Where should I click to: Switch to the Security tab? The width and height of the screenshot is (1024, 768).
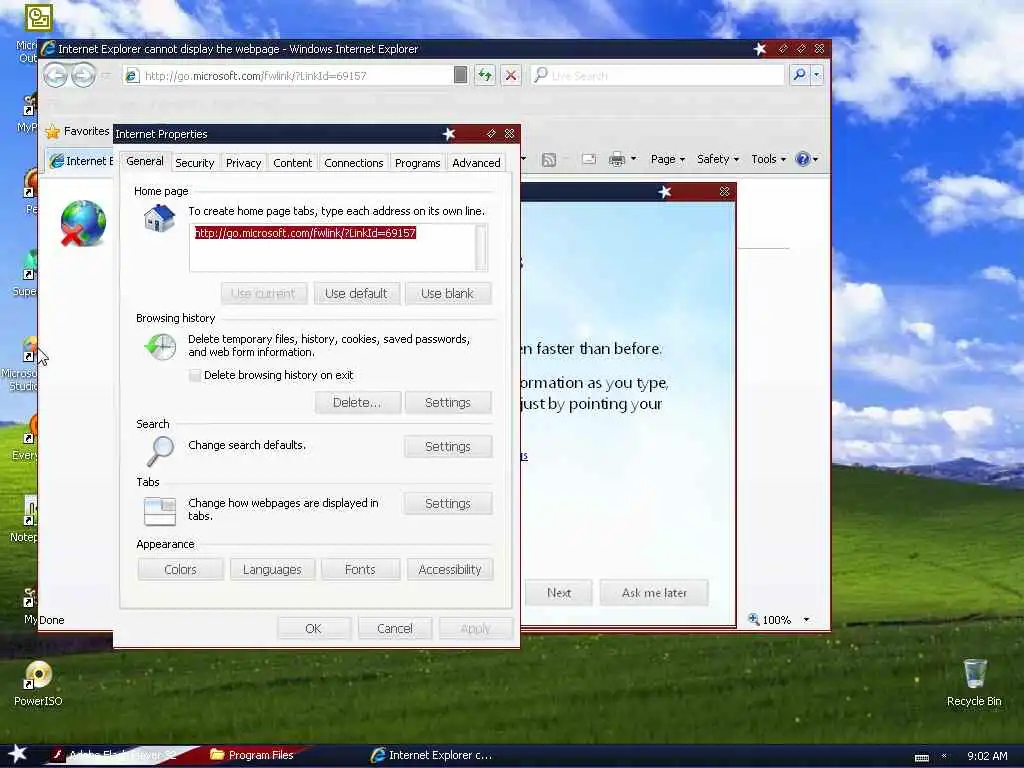click(x=195, y=163)
